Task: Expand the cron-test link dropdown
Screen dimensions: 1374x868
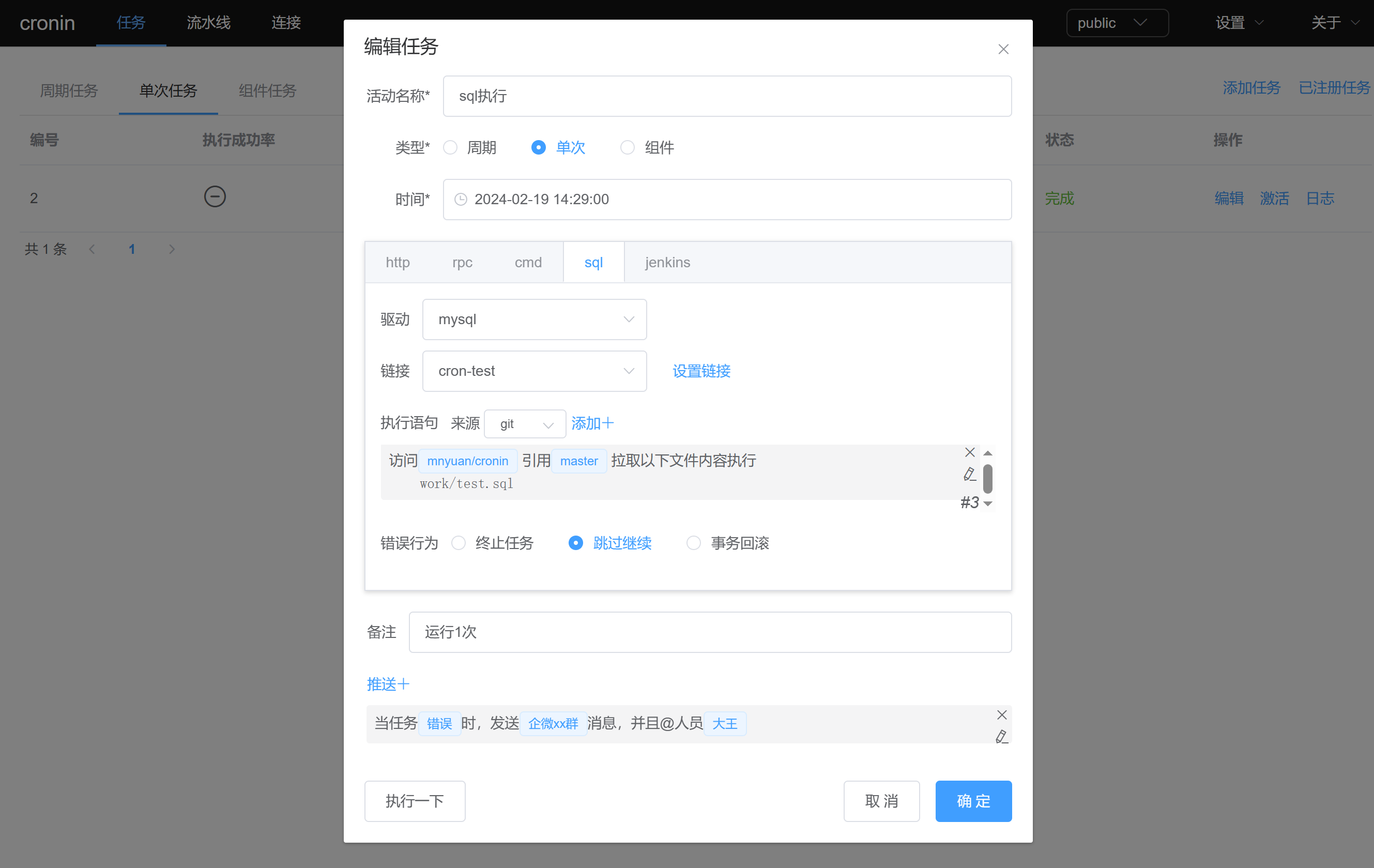Action: (x=534, y=371)
